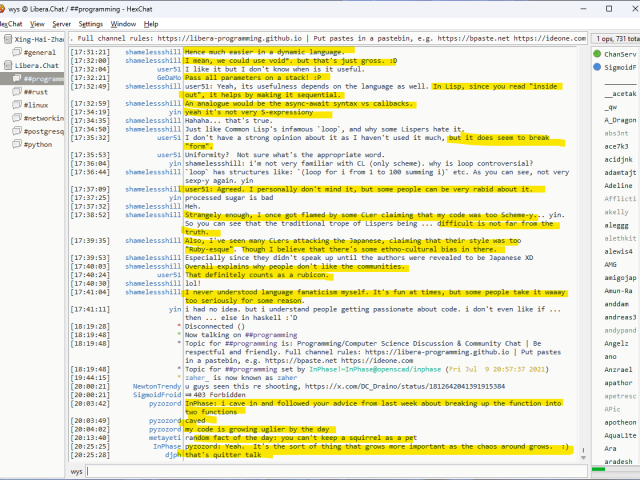Click the wys nickname button
Screen dimensions: 640x480
tap(77, 471)
